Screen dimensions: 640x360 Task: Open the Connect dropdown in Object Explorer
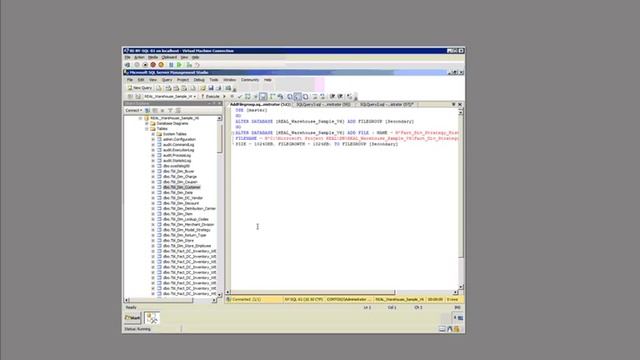click(134, 110)
